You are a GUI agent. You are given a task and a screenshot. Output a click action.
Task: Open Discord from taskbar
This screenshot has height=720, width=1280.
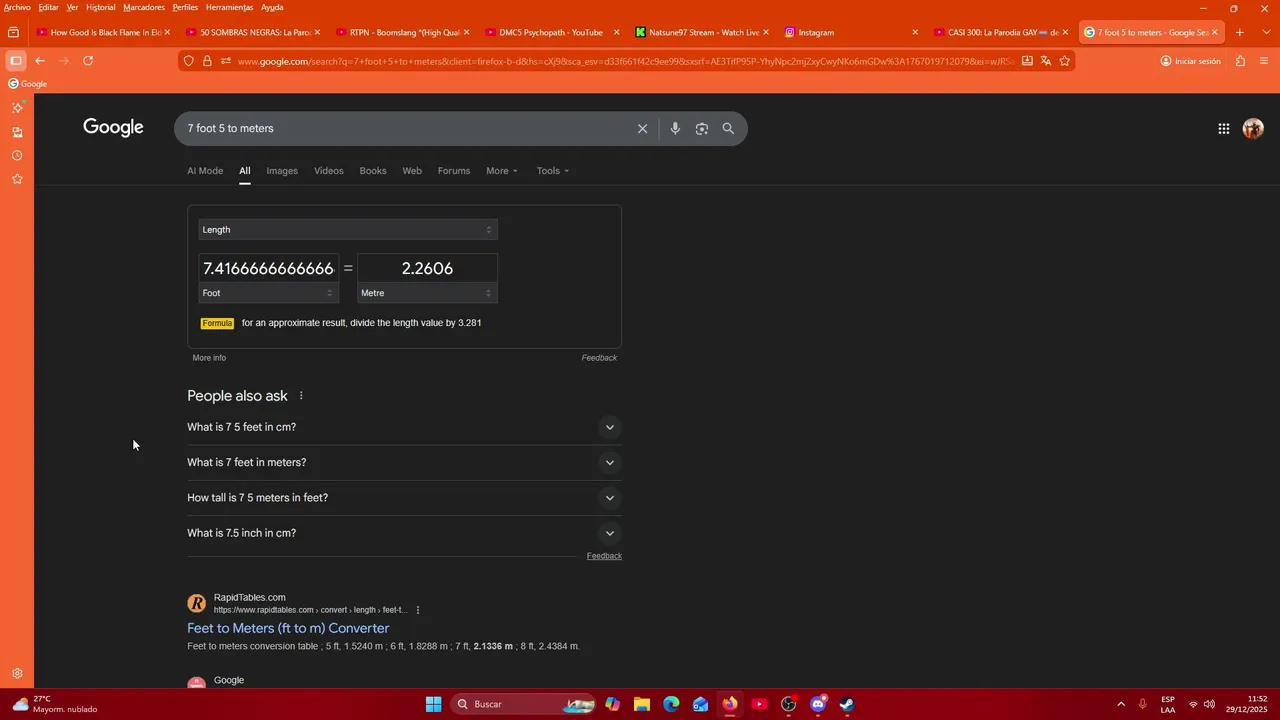click(x=818, y=704)
